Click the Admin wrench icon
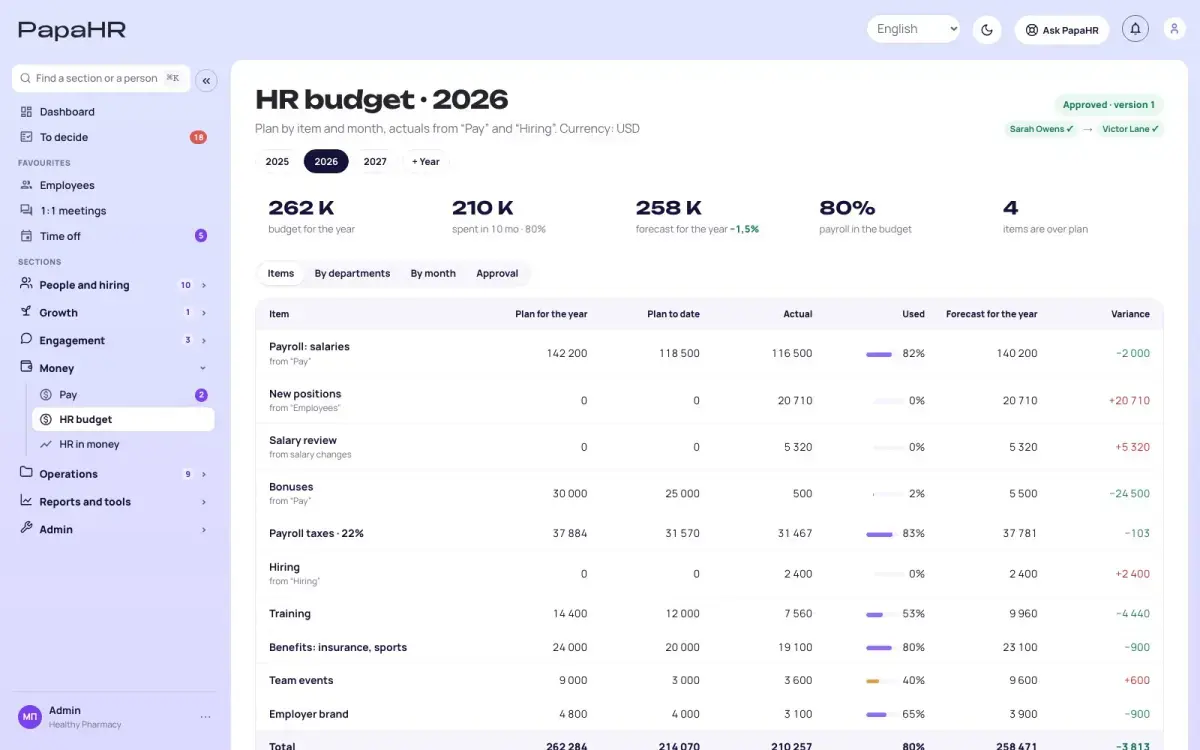 tap(26, 529)
